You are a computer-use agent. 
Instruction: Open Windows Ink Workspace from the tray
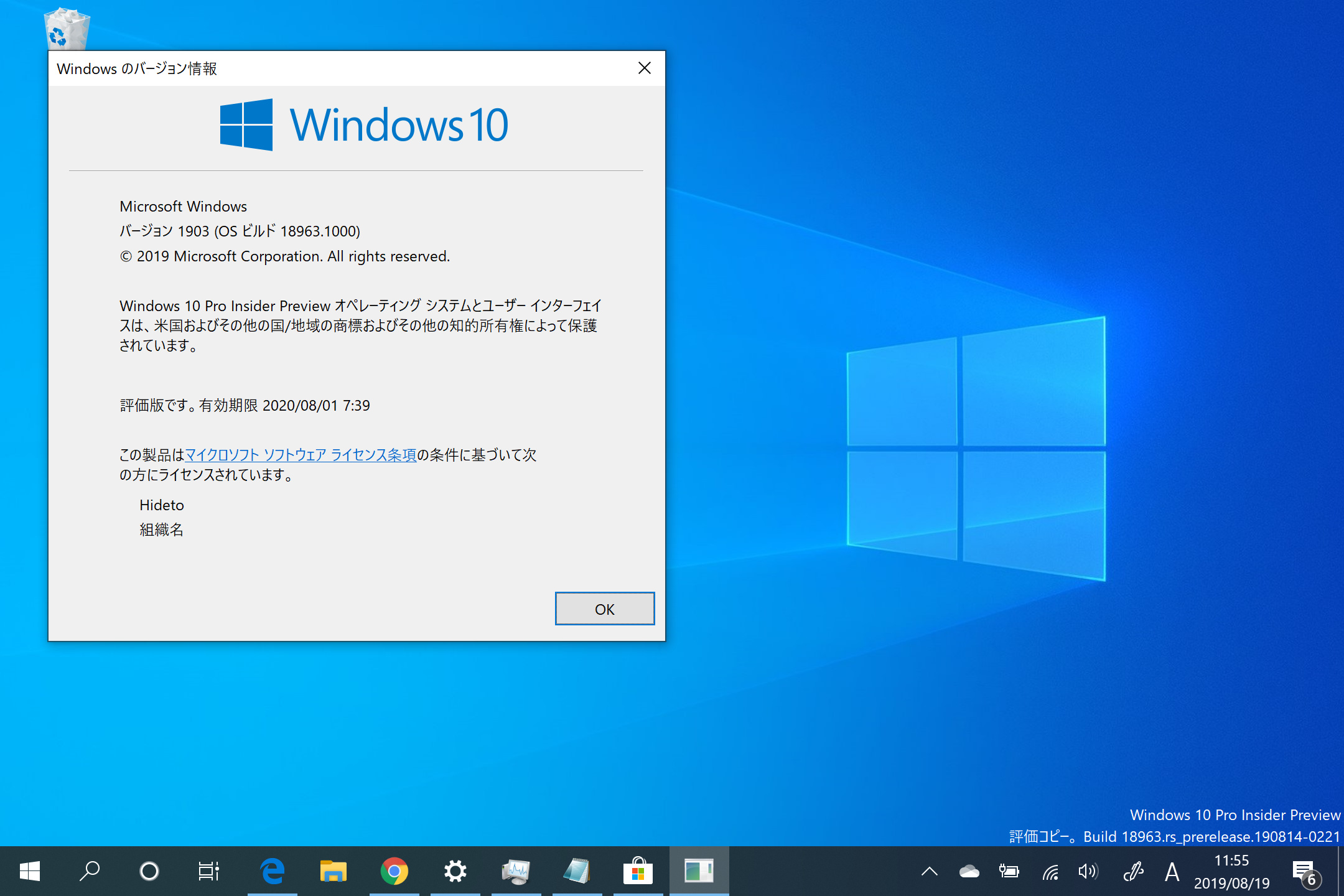point(1132,871)
